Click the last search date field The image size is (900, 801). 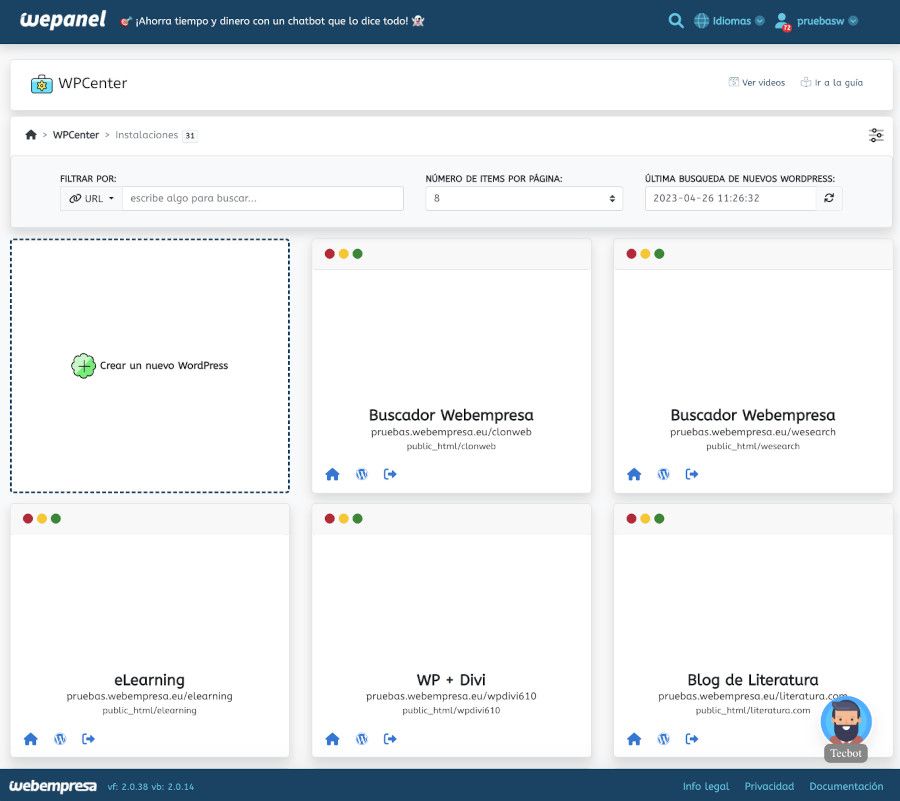click(x=731, y=199)
